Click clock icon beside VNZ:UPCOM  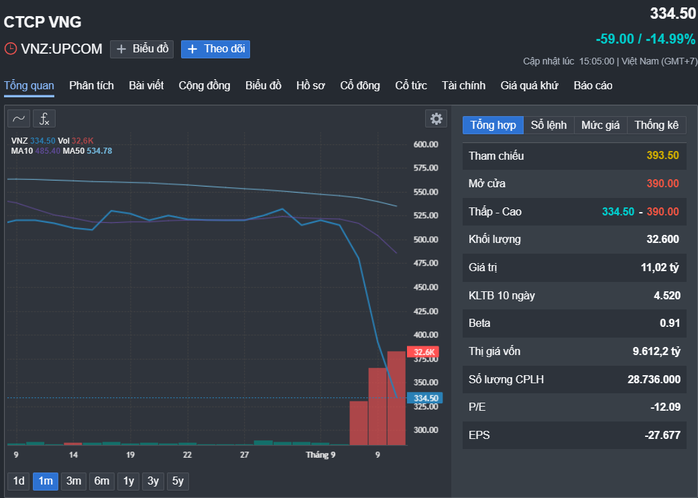tap(10, 49)
